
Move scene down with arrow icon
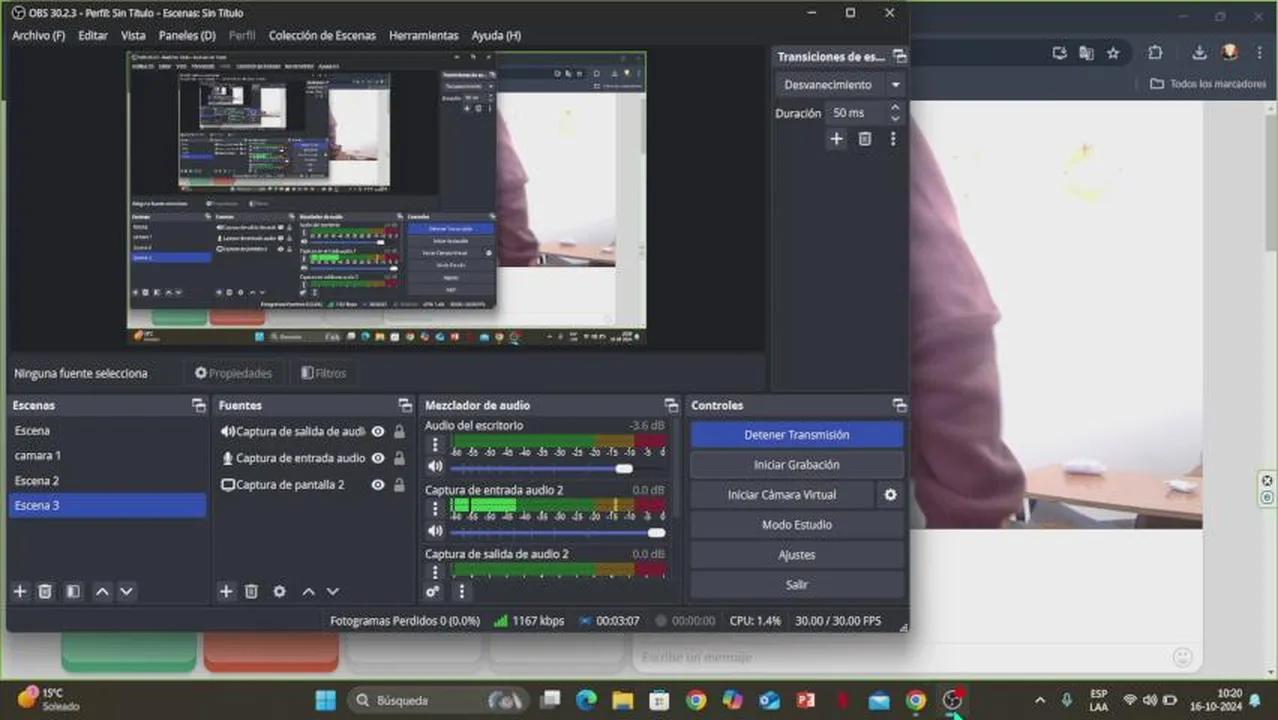(126, 591)
